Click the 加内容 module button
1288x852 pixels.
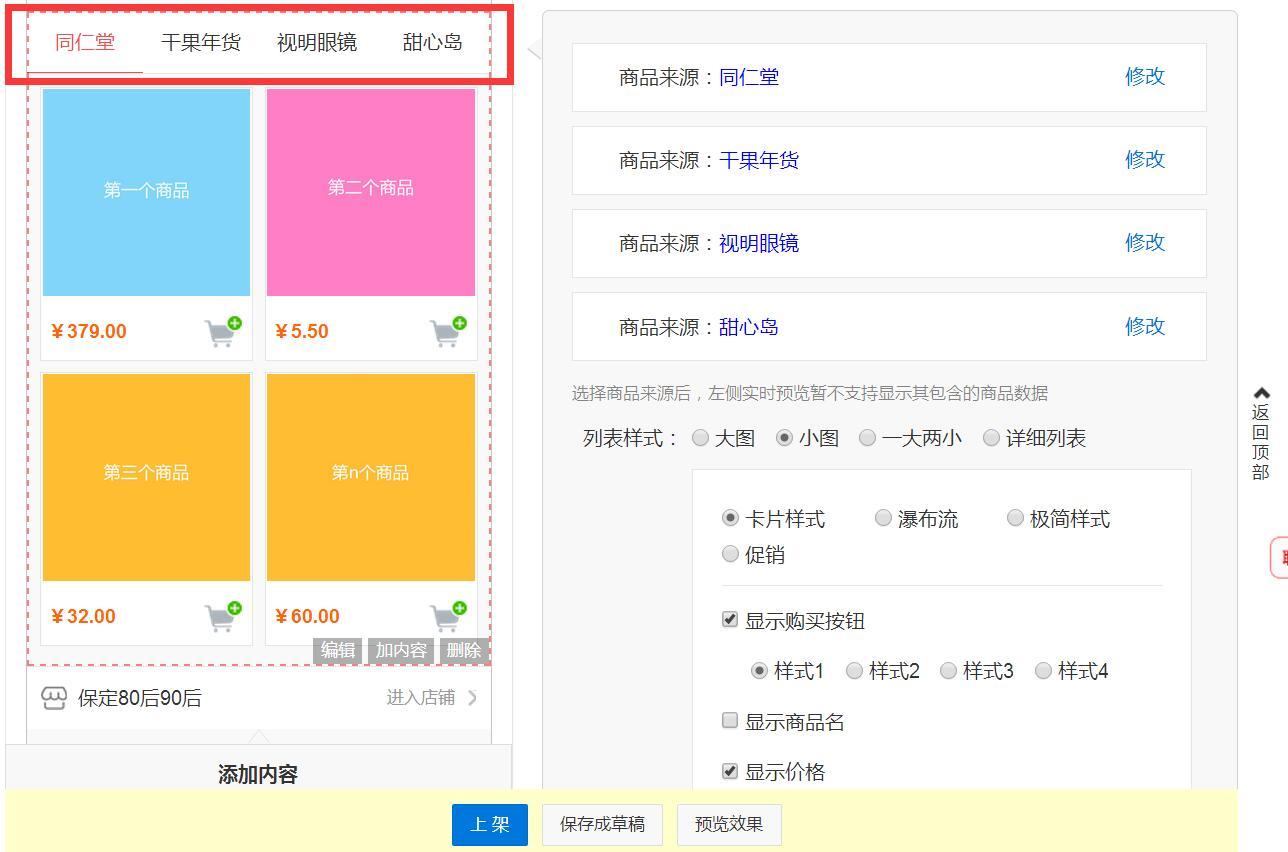tap(401, 650)
